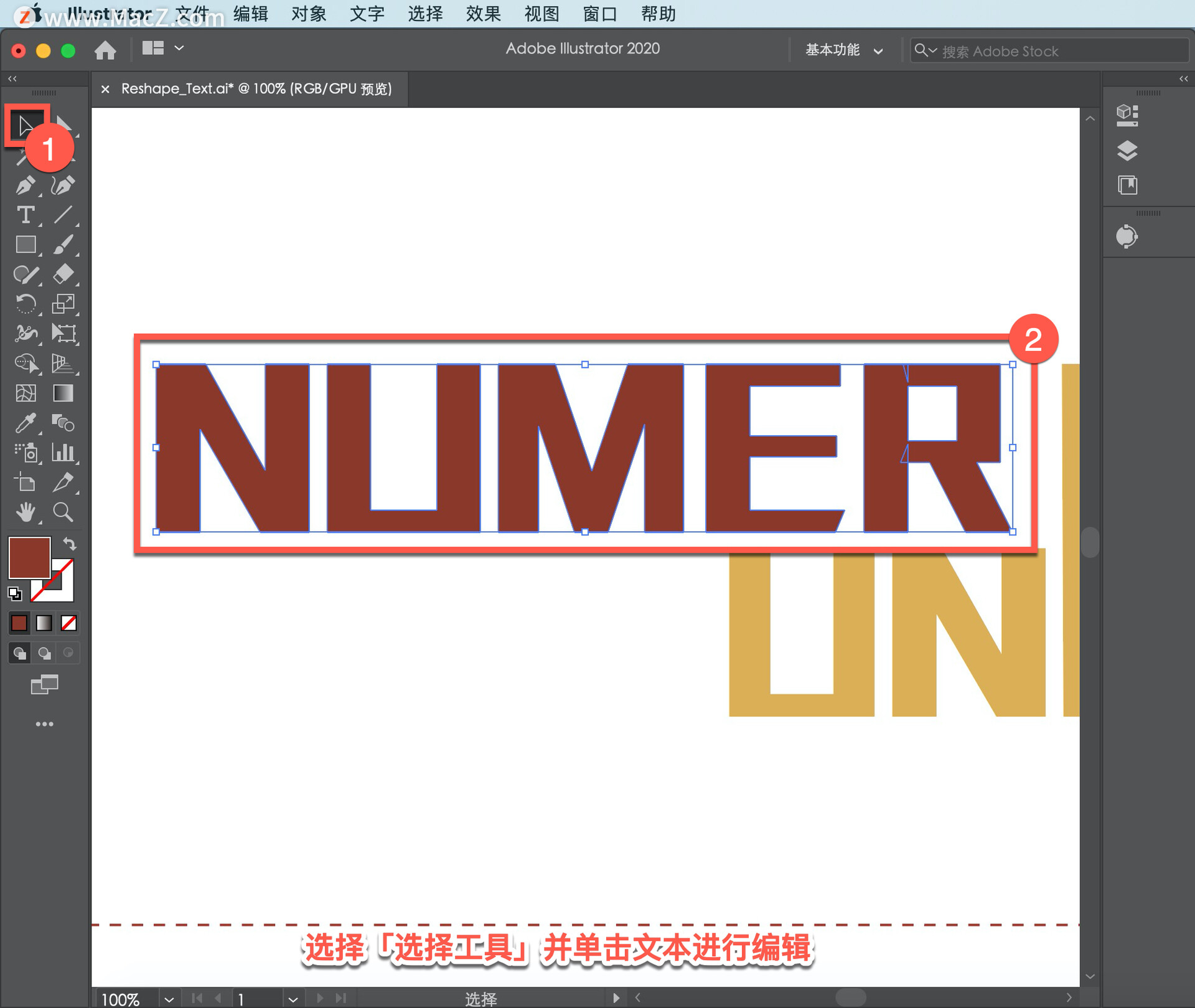Enable Draw Behind mode
The image size is (1195, 1008).
(44, 653)
